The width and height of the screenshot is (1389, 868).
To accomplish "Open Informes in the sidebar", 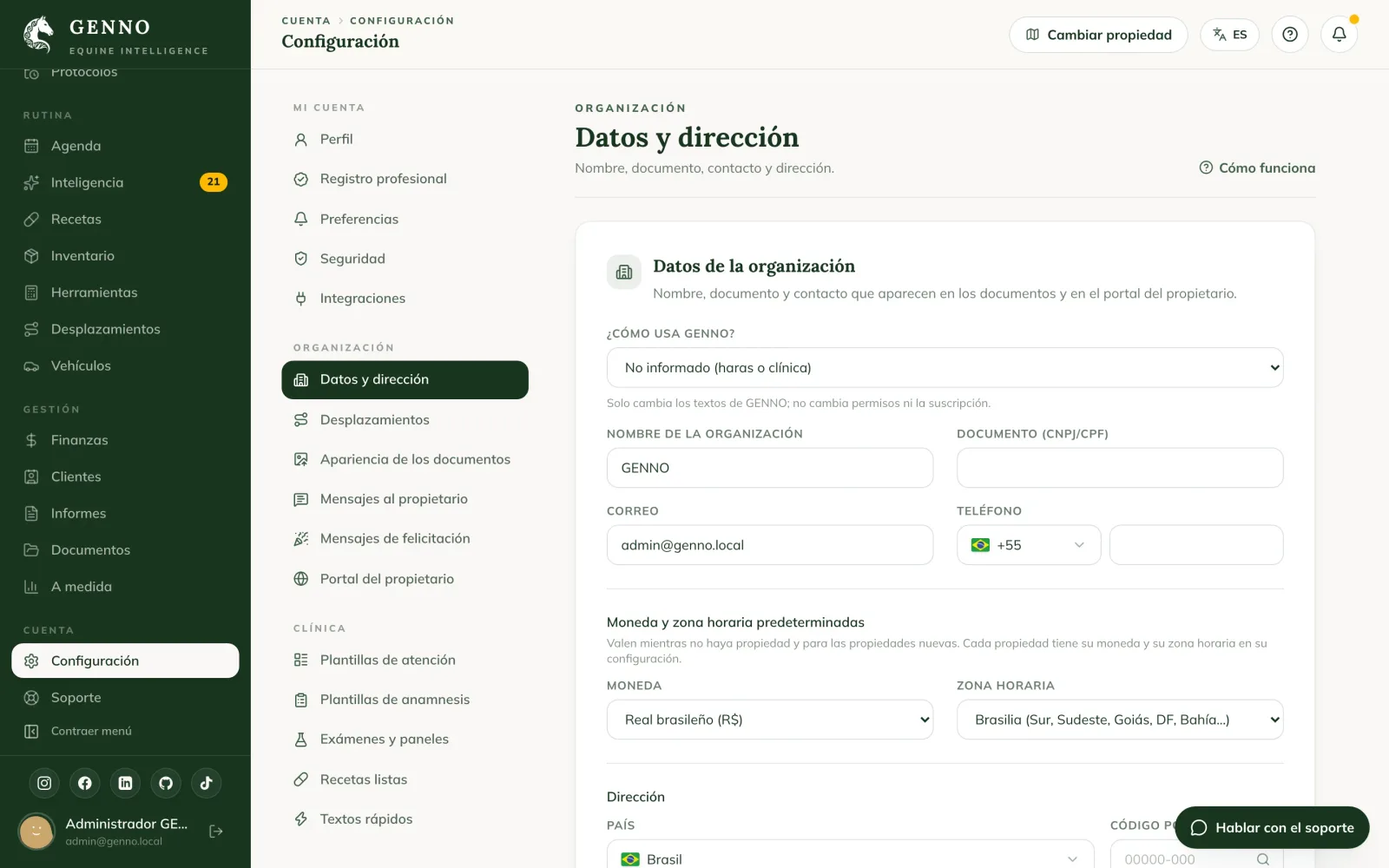I will (x=125, y=513).
